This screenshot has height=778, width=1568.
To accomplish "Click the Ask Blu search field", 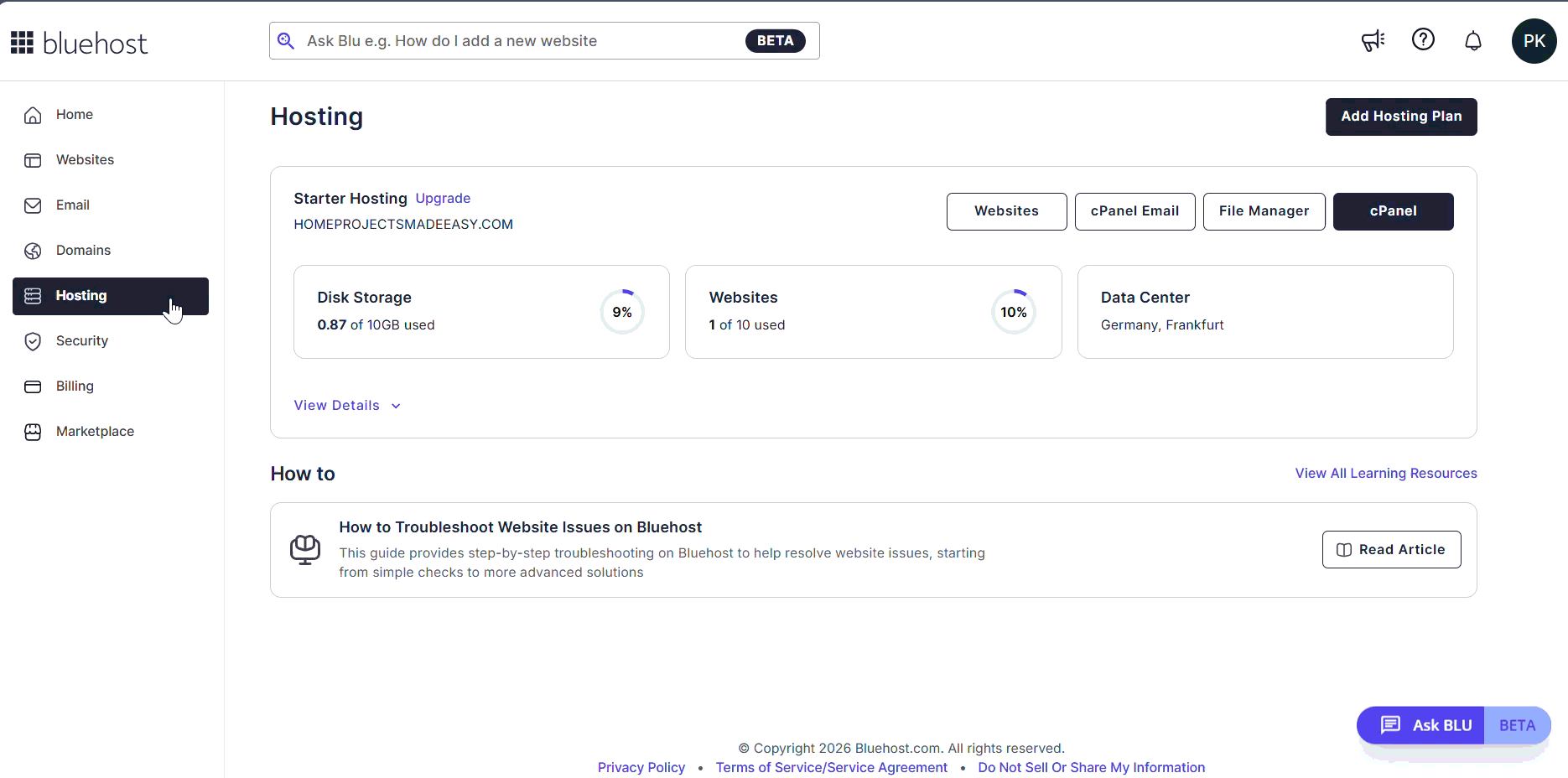I will click(x=520, y=41).
